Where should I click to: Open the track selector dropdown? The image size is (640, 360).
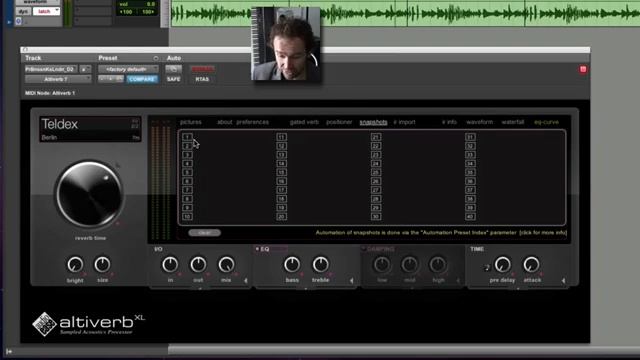pyautogui.click(x=51, y=69)
